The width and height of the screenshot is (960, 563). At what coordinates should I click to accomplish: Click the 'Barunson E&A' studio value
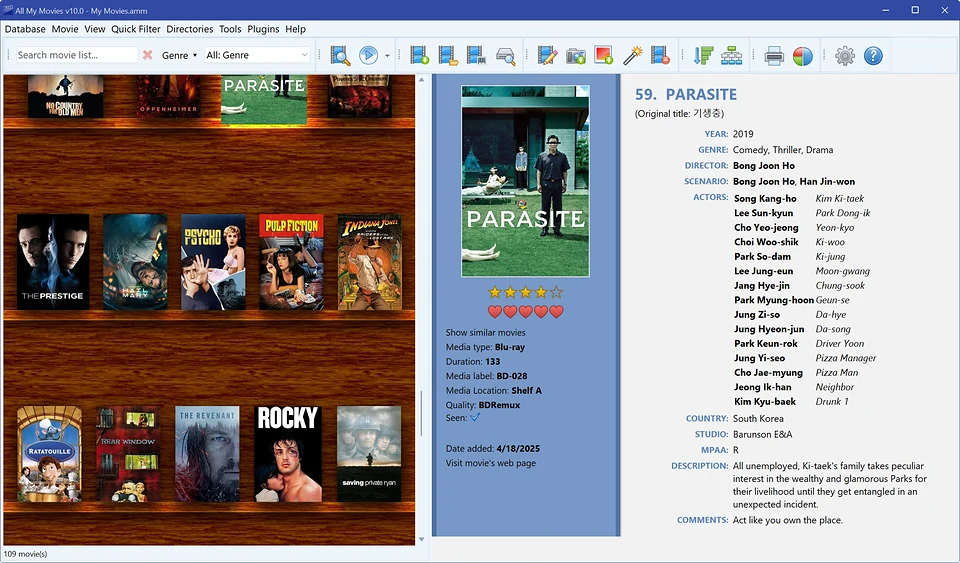point(762,434)
